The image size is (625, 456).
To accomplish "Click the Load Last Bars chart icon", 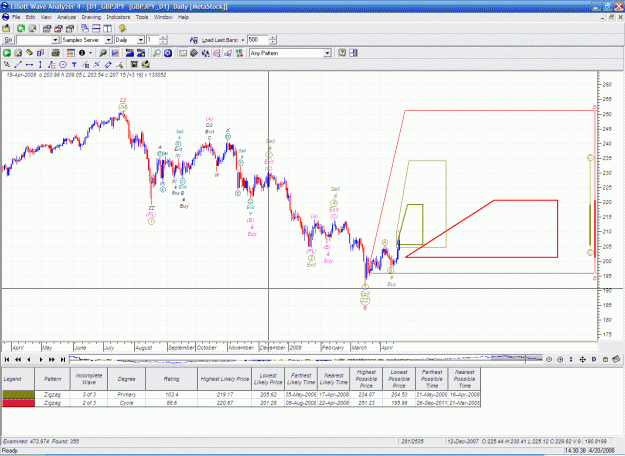I will [194, 40].
